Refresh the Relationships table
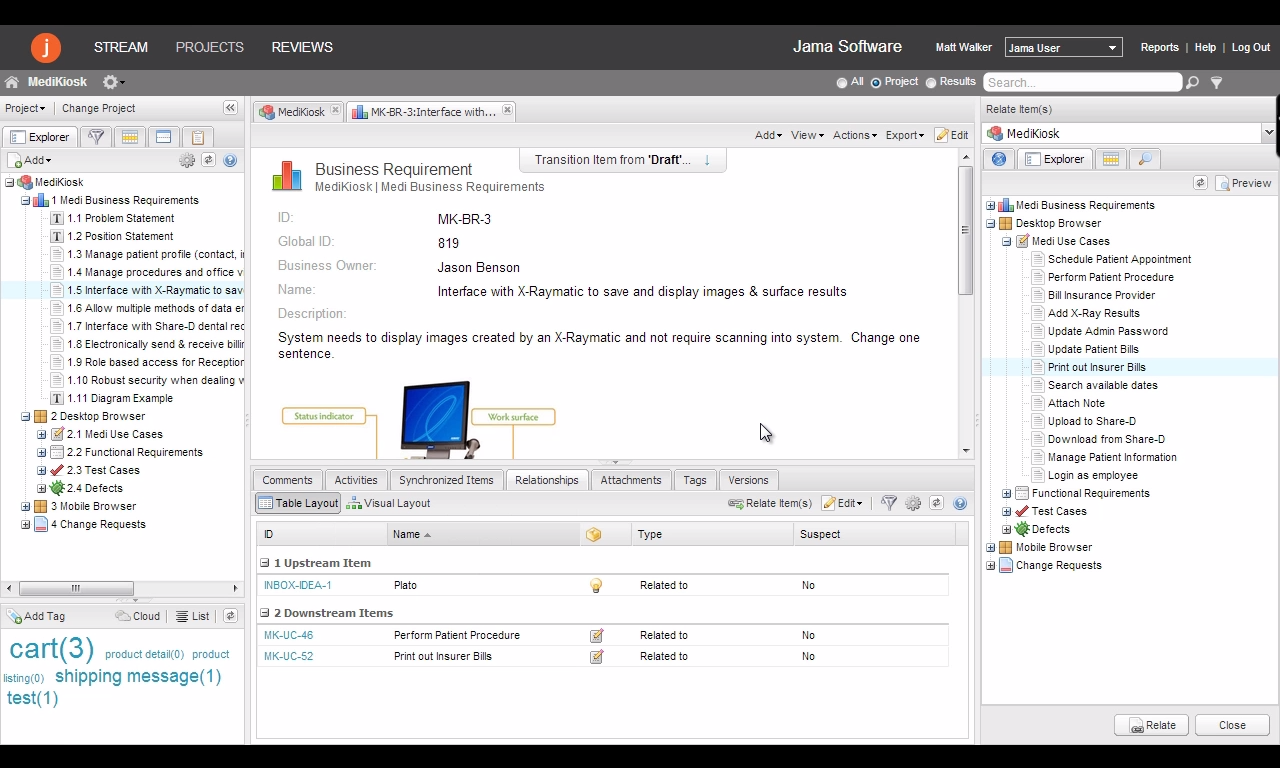Screen dimensions: 1280x768 936,503
